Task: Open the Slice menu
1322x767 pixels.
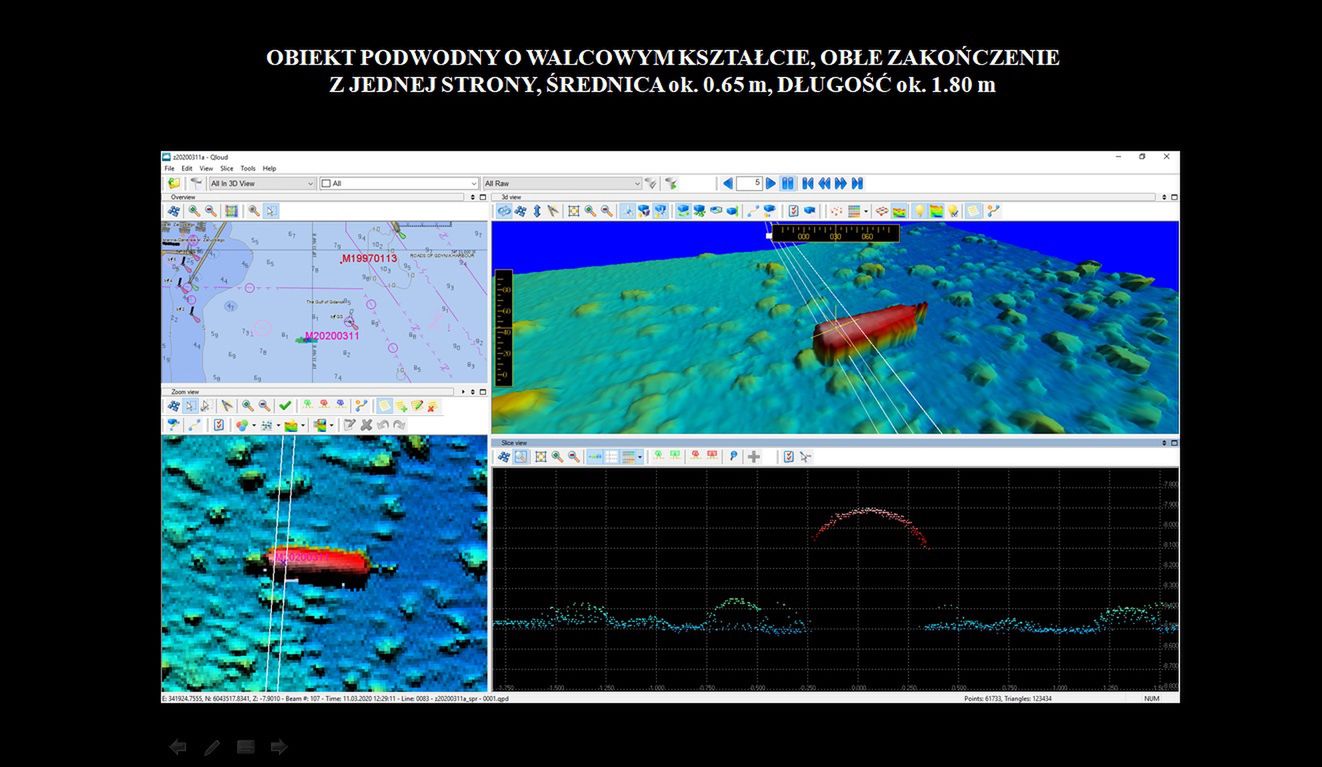Action: (227, 168)
